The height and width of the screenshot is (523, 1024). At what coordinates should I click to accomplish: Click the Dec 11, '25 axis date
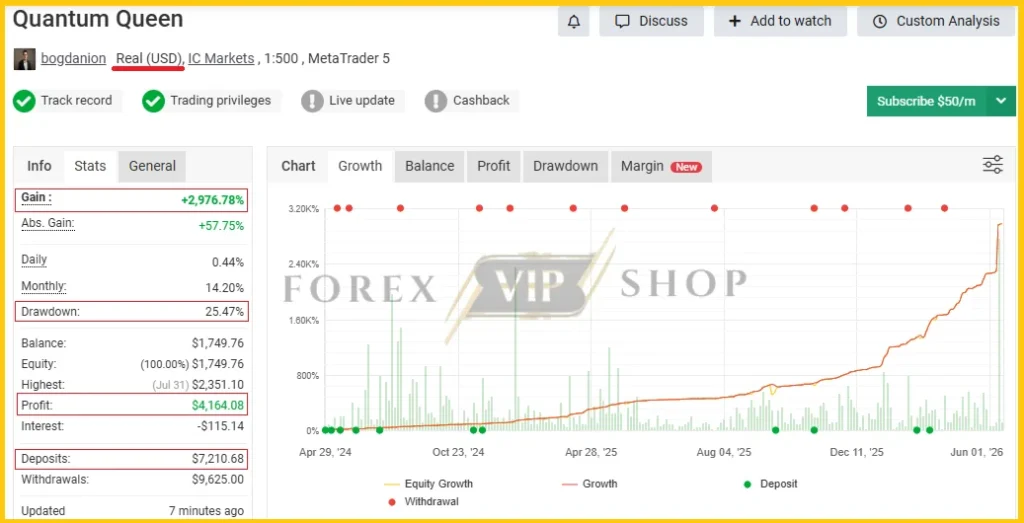[856, 452]
